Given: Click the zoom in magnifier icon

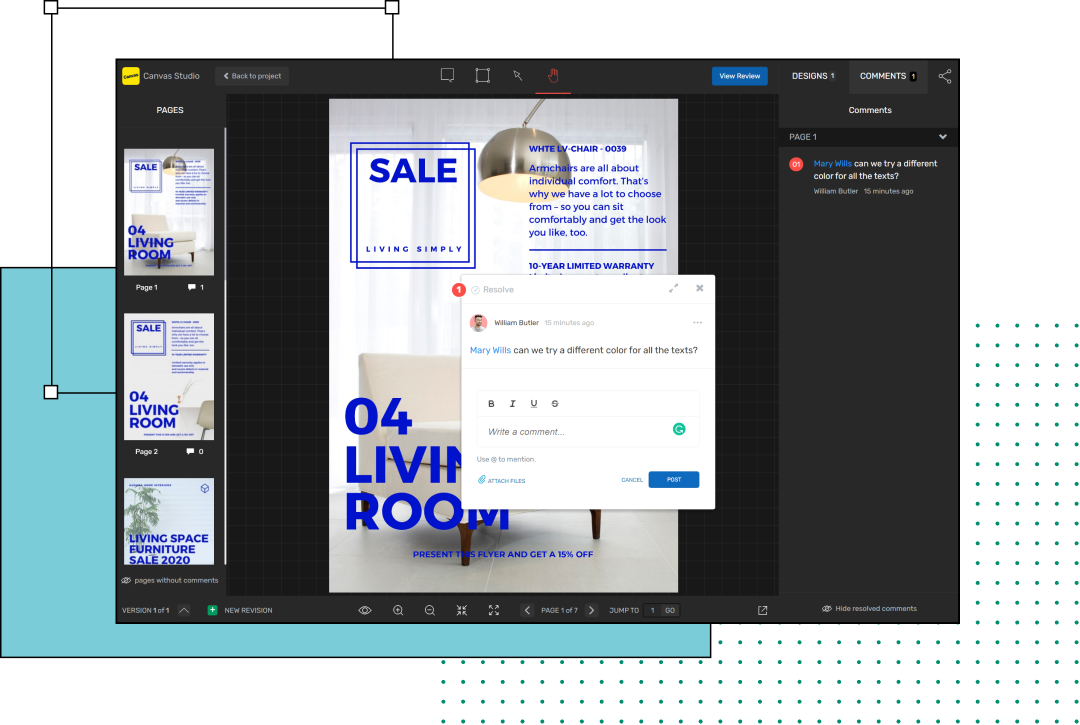Looking at the screenshot, I should (398, 609).
